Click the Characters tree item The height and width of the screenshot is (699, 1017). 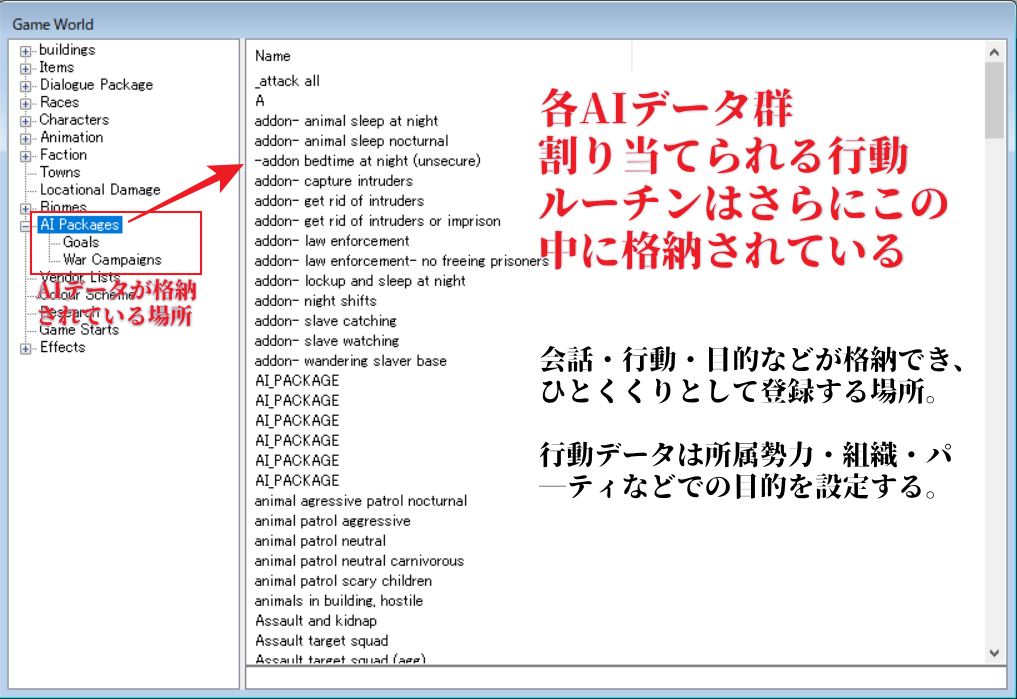(74, 120)
